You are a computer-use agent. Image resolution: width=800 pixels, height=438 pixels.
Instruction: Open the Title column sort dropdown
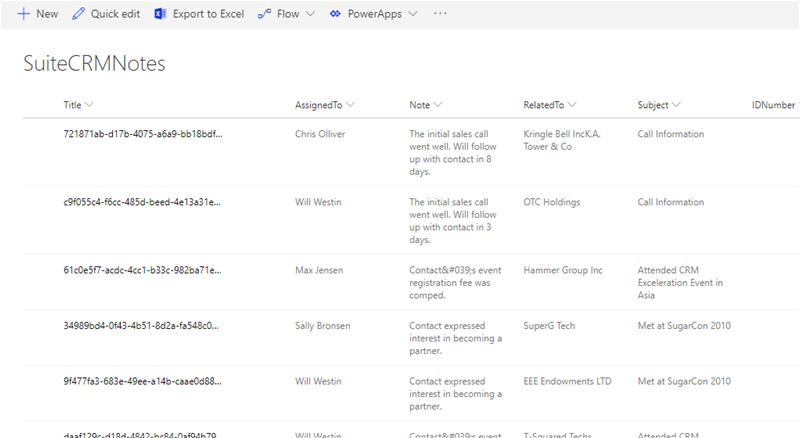pyautogui.click(x=90, y=104)
